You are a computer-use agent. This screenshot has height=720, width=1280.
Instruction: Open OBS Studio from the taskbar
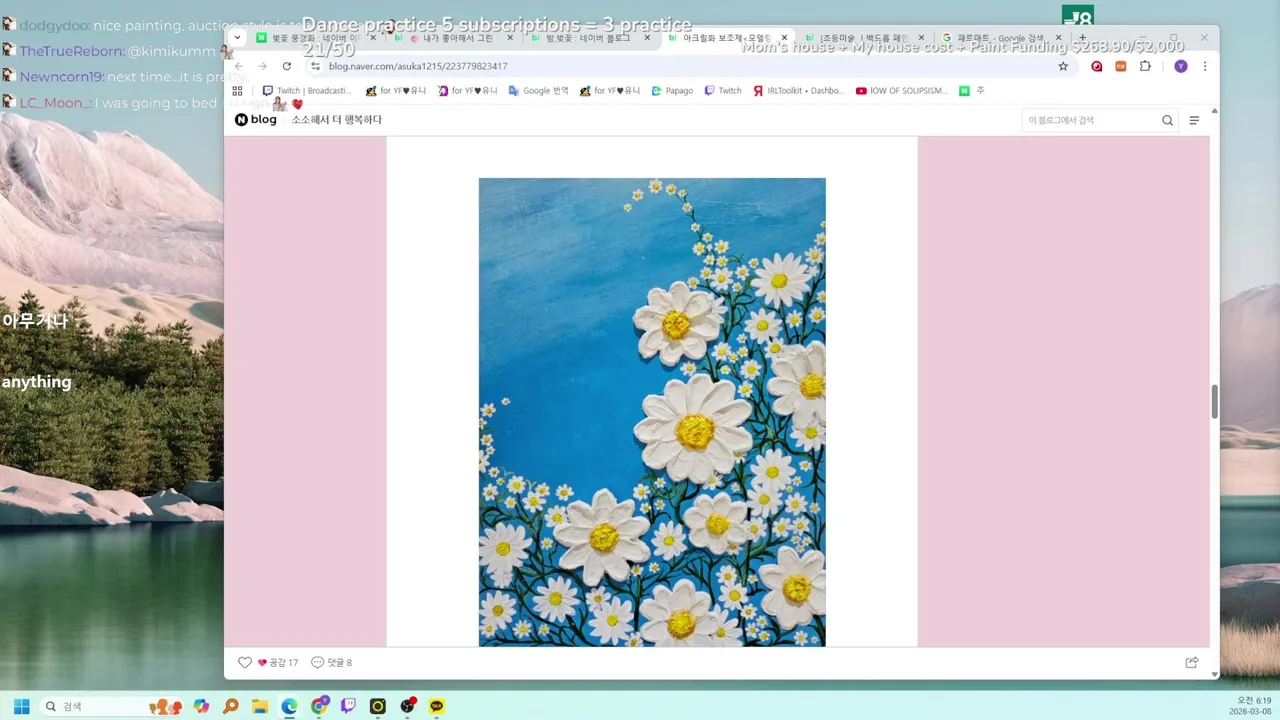407,706
